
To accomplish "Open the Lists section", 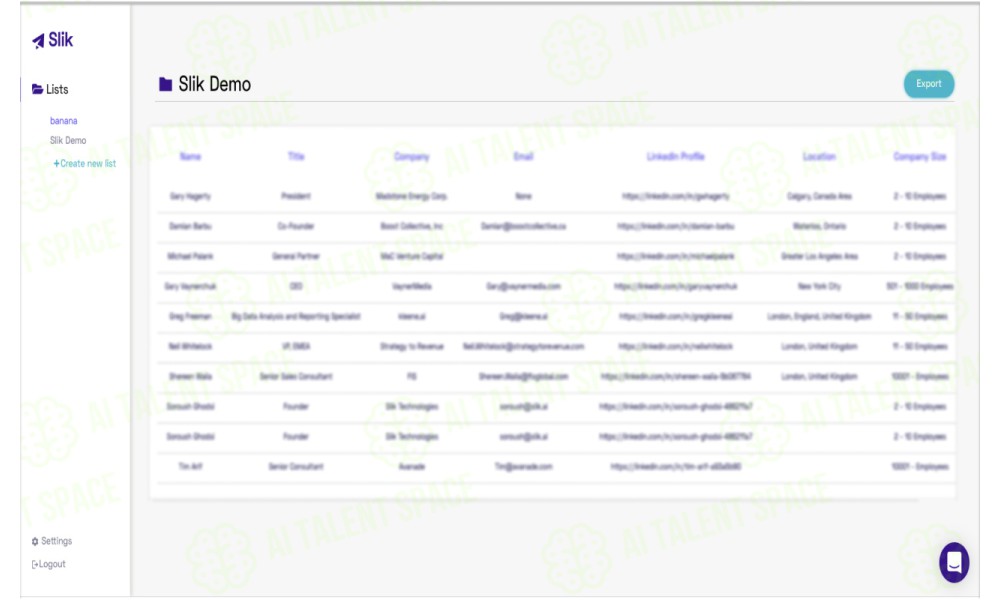I will point(50,89).
